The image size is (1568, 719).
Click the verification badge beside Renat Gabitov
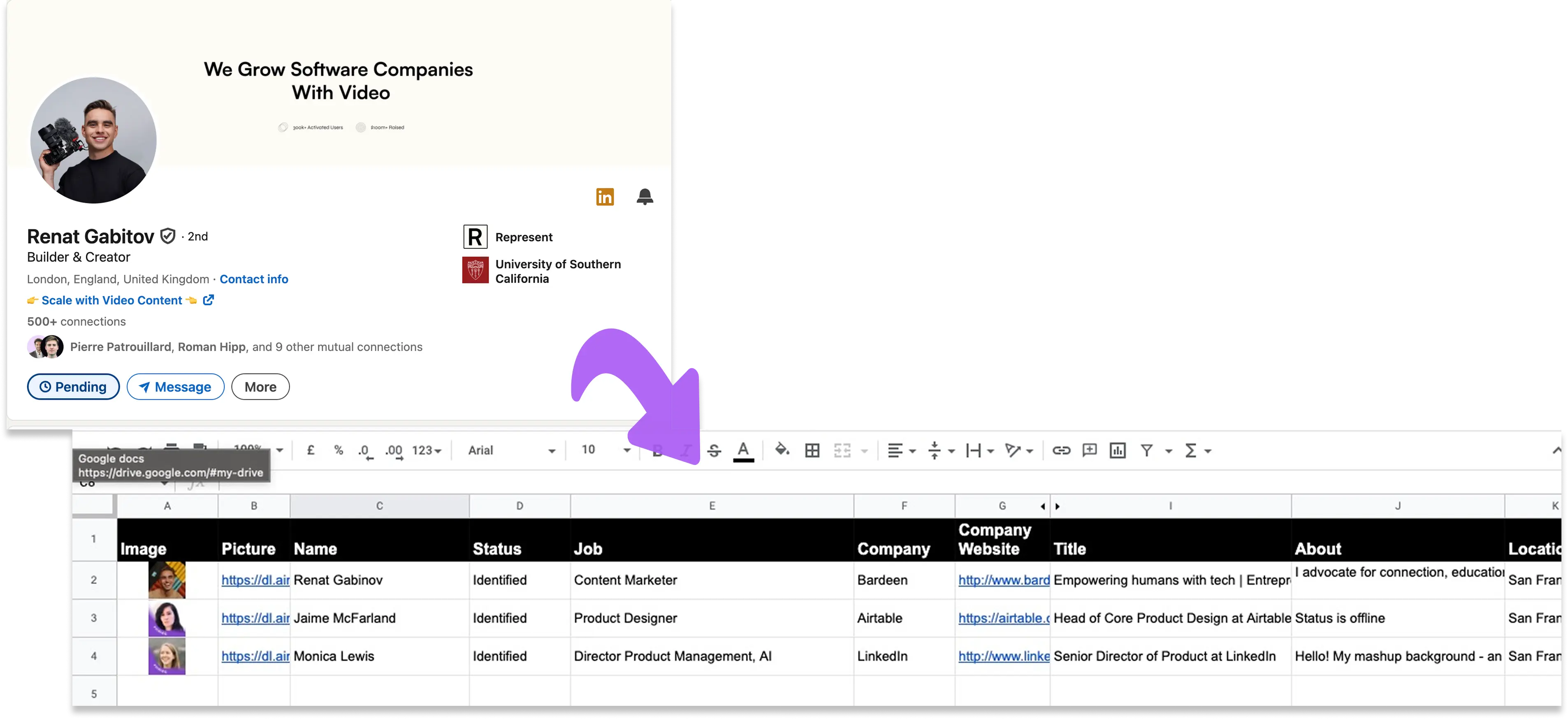(x=168, y=236)
